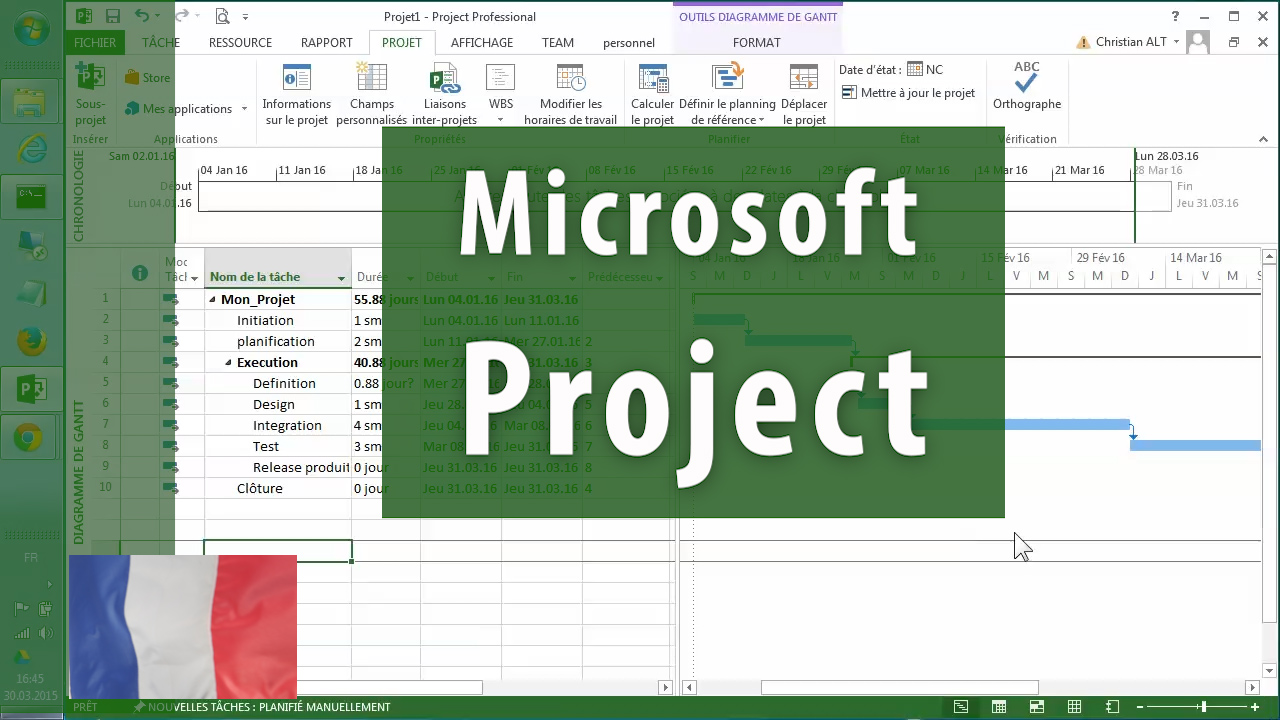The image size is (1280, 720).
Task: Collapse the Execution summary task
Action: click(228, 362)
